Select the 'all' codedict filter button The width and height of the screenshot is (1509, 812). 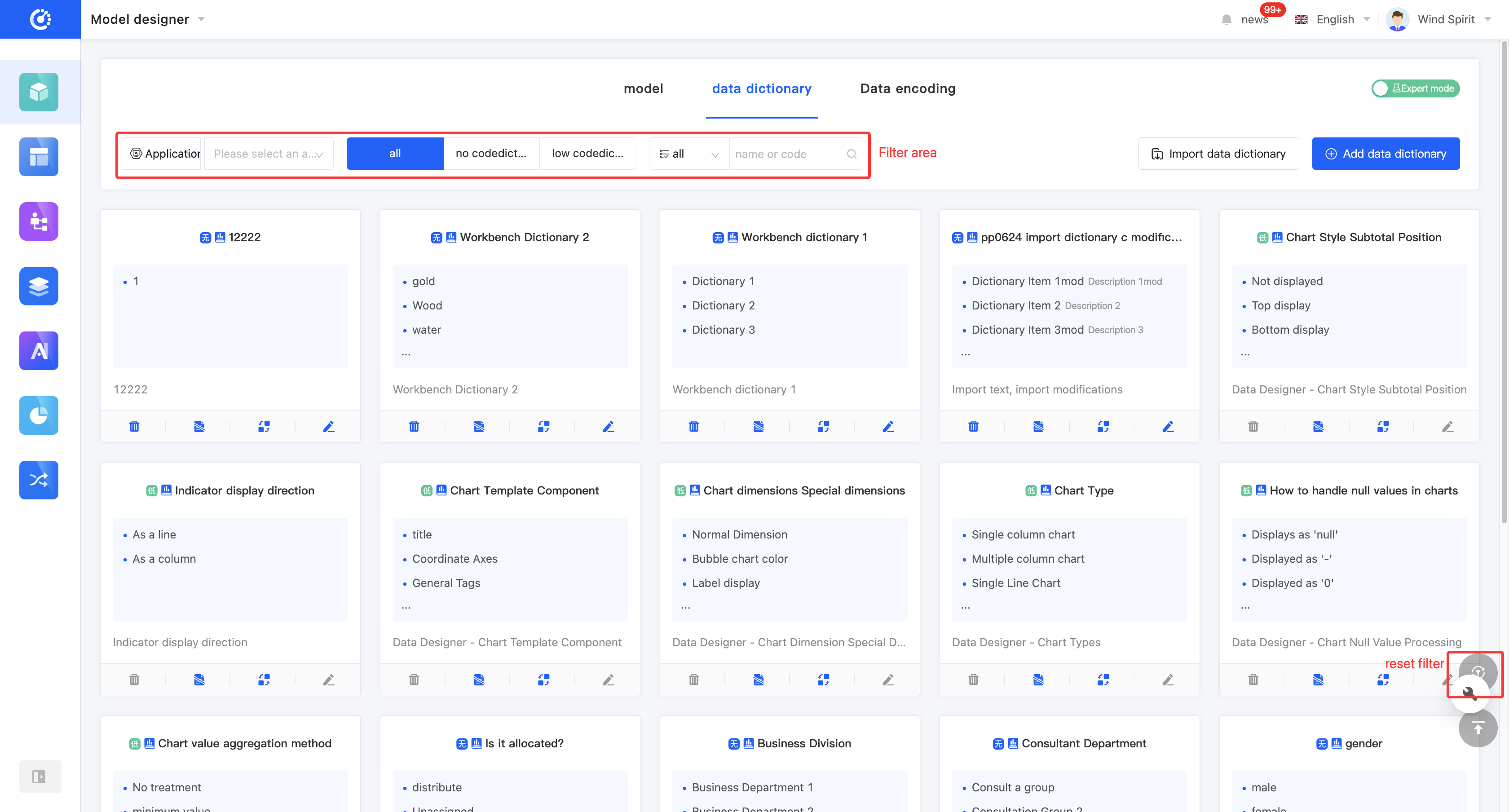pos(395,154)
